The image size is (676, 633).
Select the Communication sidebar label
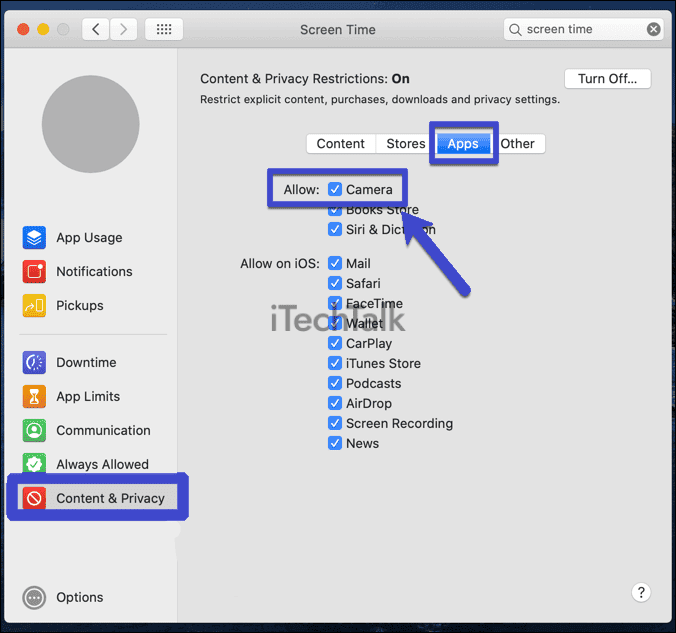(103, 430)
